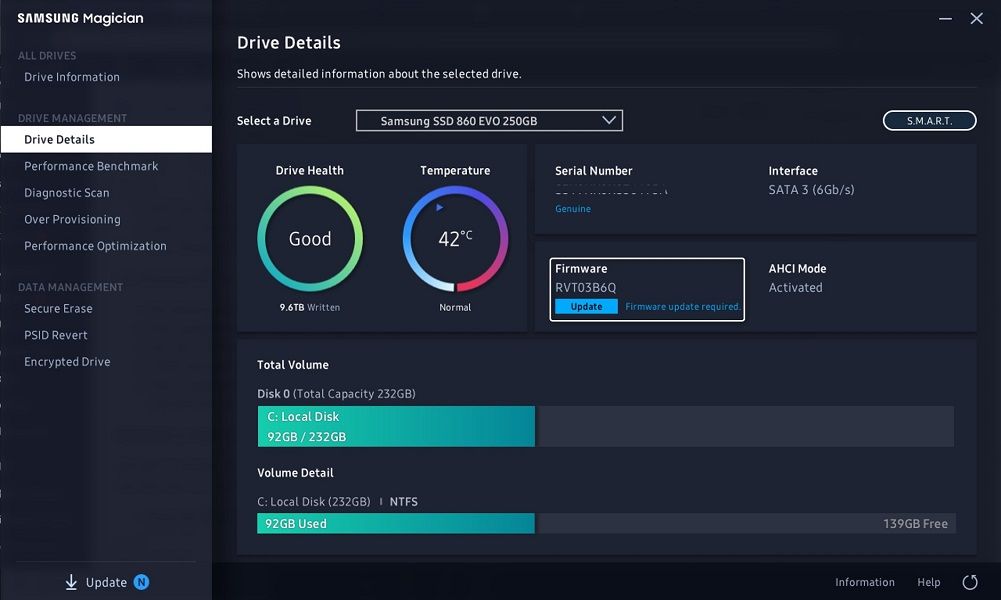Click the 139GB Free text
The height and width of the screenshot is (600, 1001).
915,523
